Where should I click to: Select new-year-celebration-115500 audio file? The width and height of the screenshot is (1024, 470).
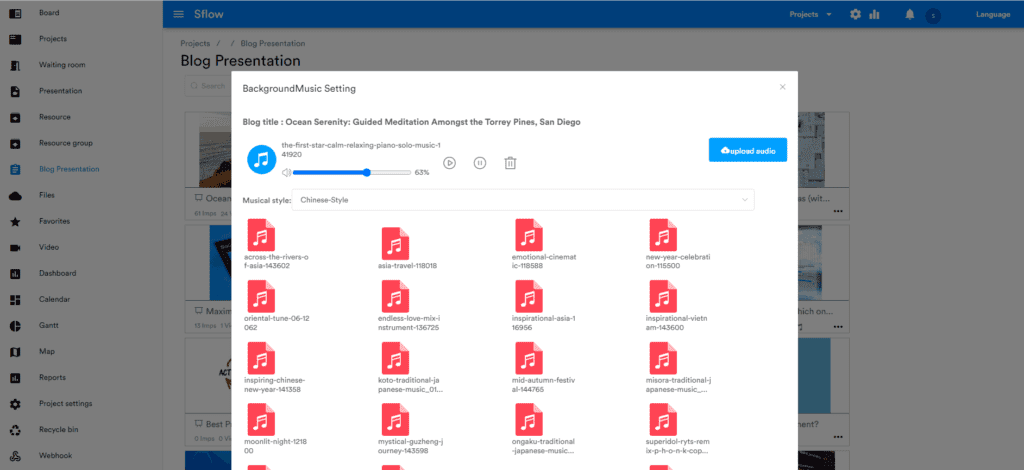coord(661,235)
